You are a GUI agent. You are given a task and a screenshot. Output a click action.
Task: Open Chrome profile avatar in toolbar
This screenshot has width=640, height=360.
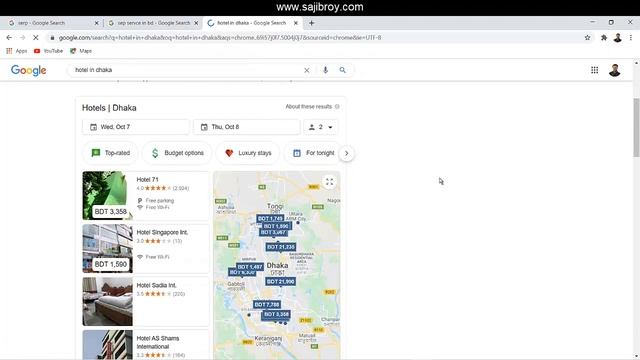(618, 38)
